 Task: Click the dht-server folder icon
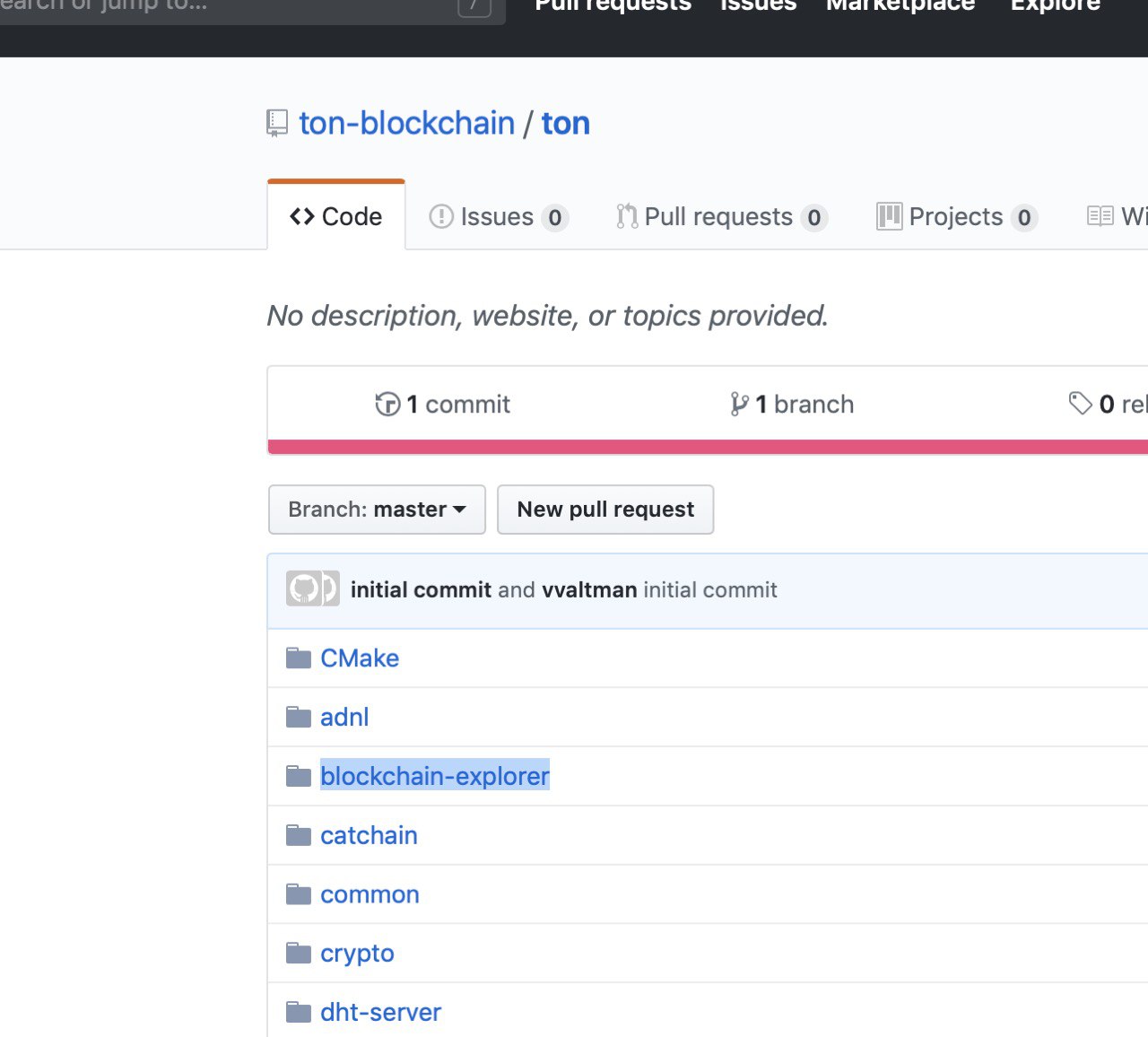[299, 1013]
